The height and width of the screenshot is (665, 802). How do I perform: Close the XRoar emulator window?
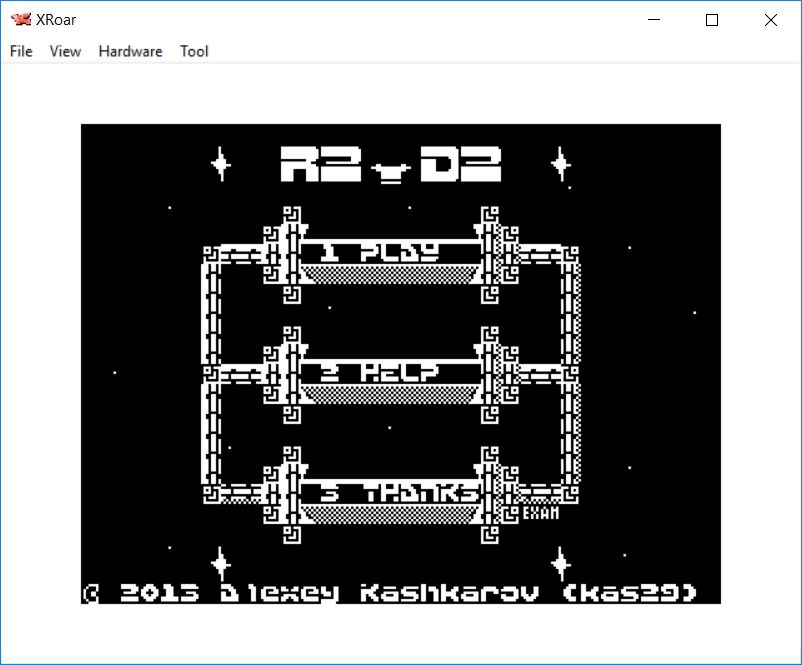(x=770, y=20)
